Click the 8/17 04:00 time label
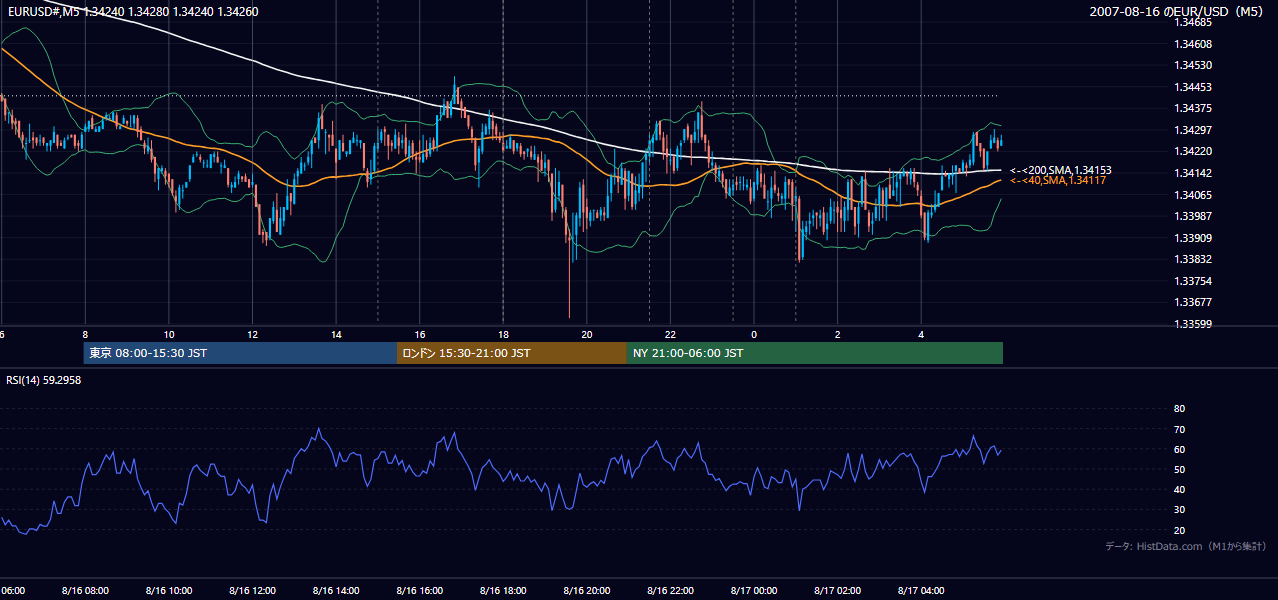The width and height of the screenshot is (1278, 600). [921, 591]
